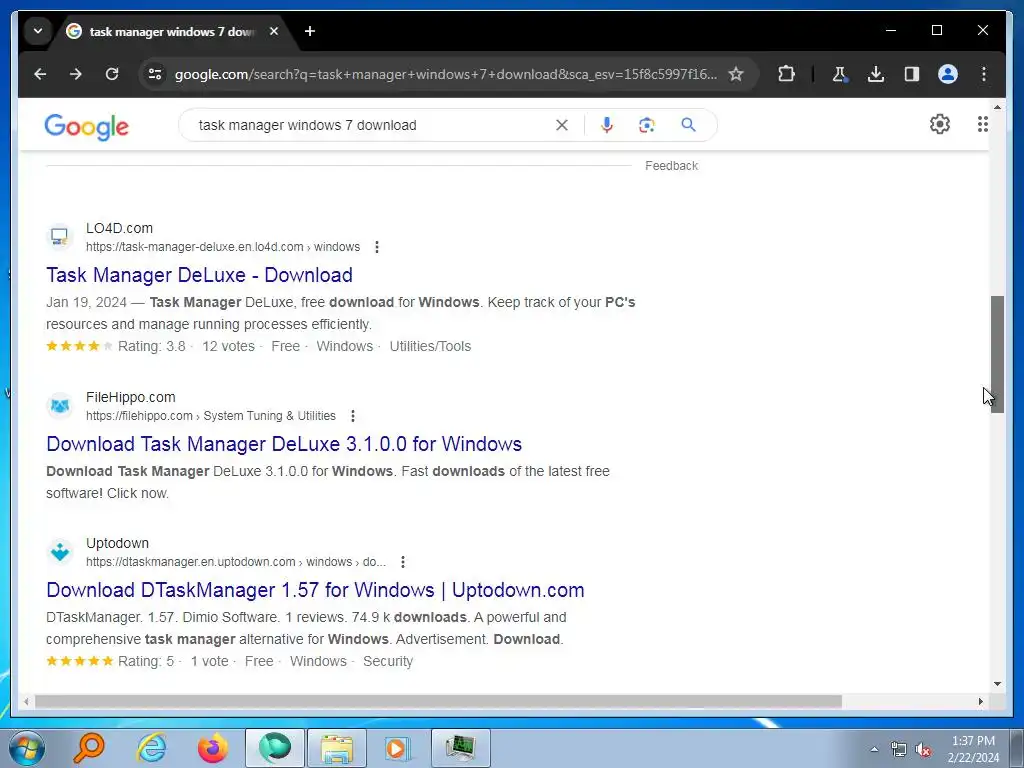The height and width of the screenshot is (768, 1024).
Task: Open more options for LO4D.com result
Action: point(377,247)
